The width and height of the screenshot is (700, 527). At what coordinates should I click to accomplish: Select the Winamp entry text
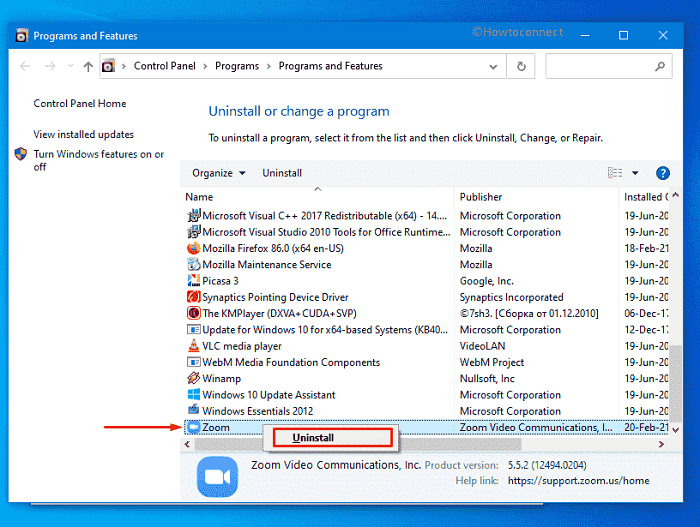point(221,379)
